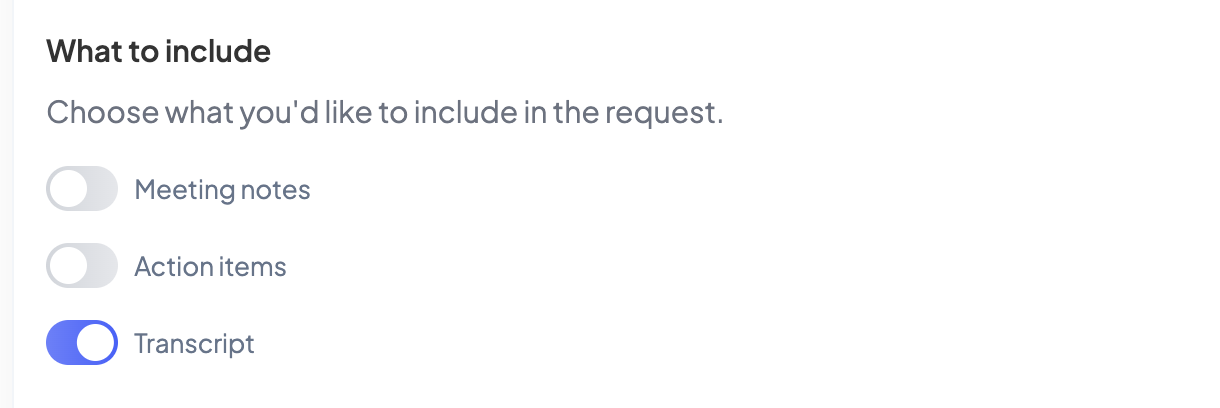Disable the Transcript toggle
The width and height of the screenshot is (1220, 408).
click(x=82, y=344)
